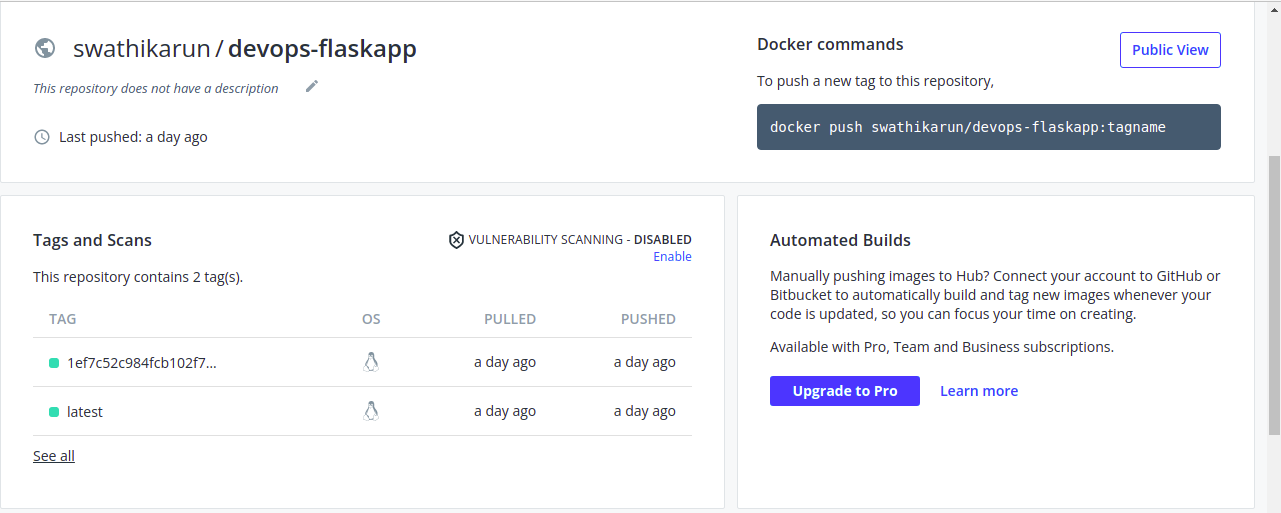Image resolution: width=1281 pixels, height=513 pixels.
Task: Click the docker push command box
Action: click(x=989, y=127)
